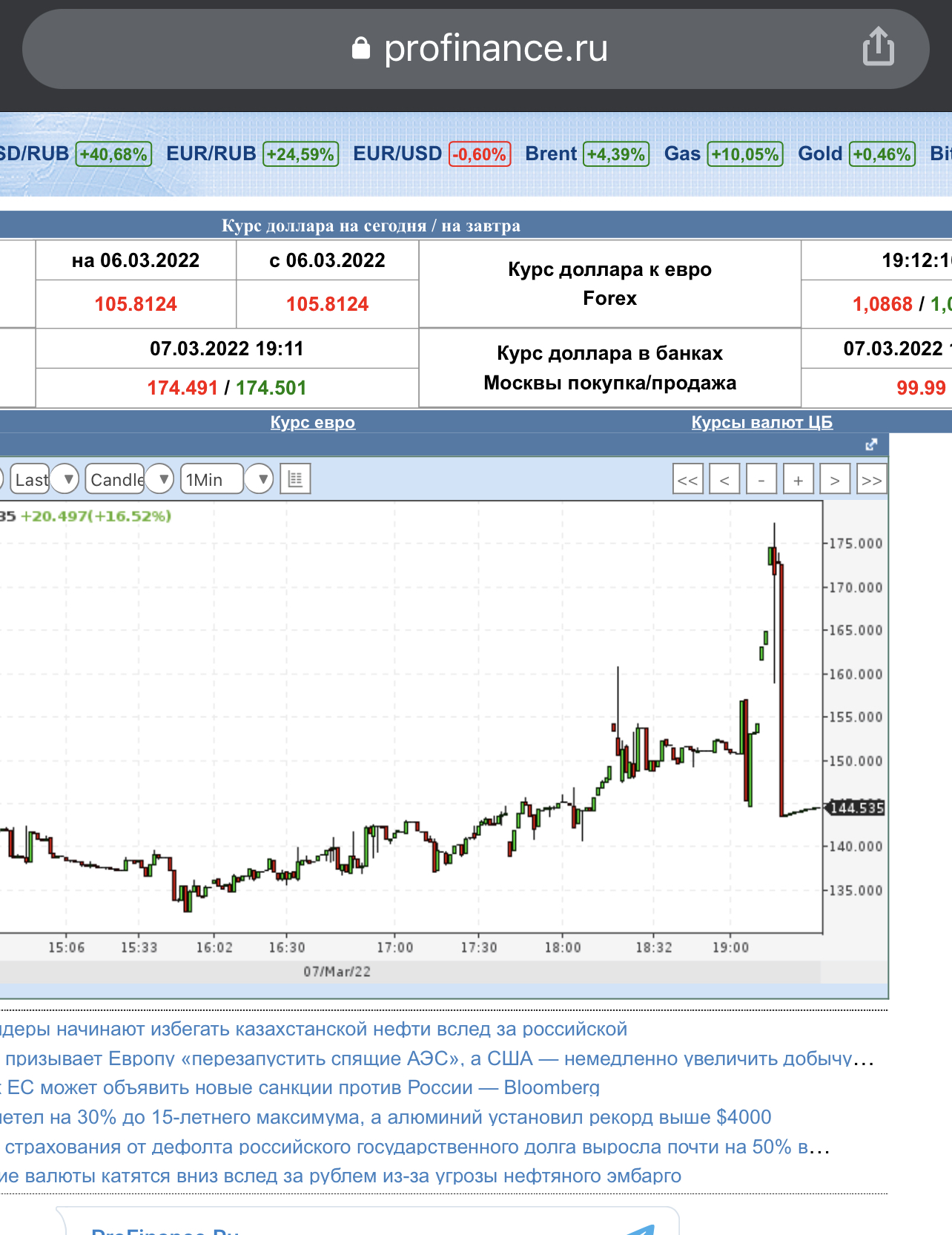Viewport: 952px width, 1235px height.
Task: Open news on угрозы нефтяного эмбарго
Action: click(340, 1176)
